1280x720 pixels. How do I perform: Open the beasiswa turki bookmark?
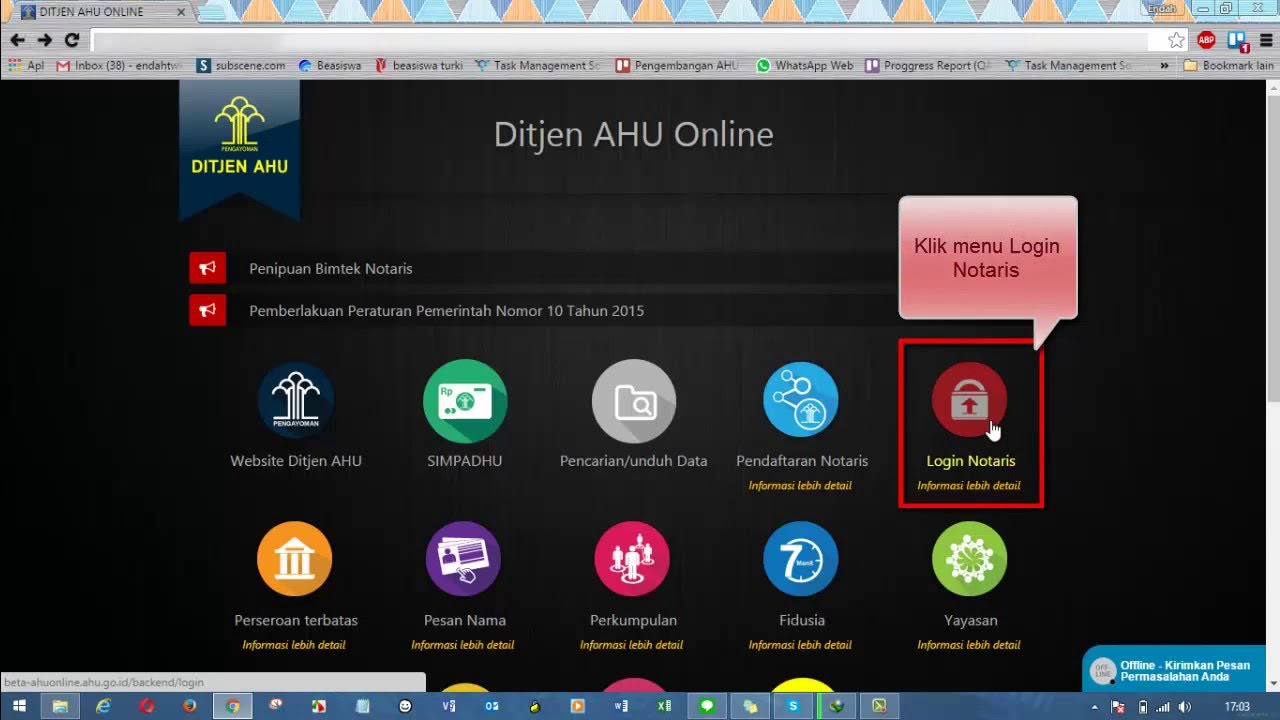(418, 65)
